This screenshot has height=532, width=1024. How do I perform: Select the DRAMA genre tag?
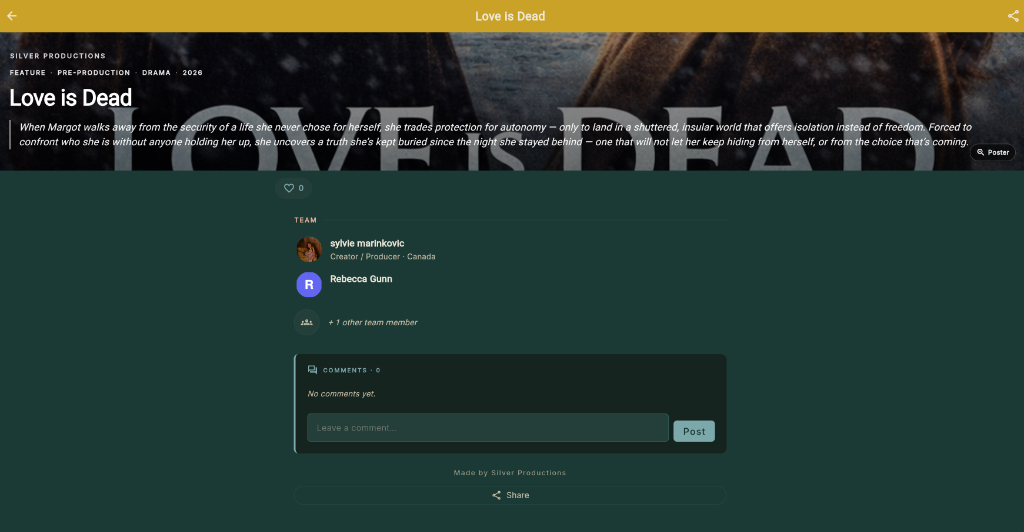(156, 72)
